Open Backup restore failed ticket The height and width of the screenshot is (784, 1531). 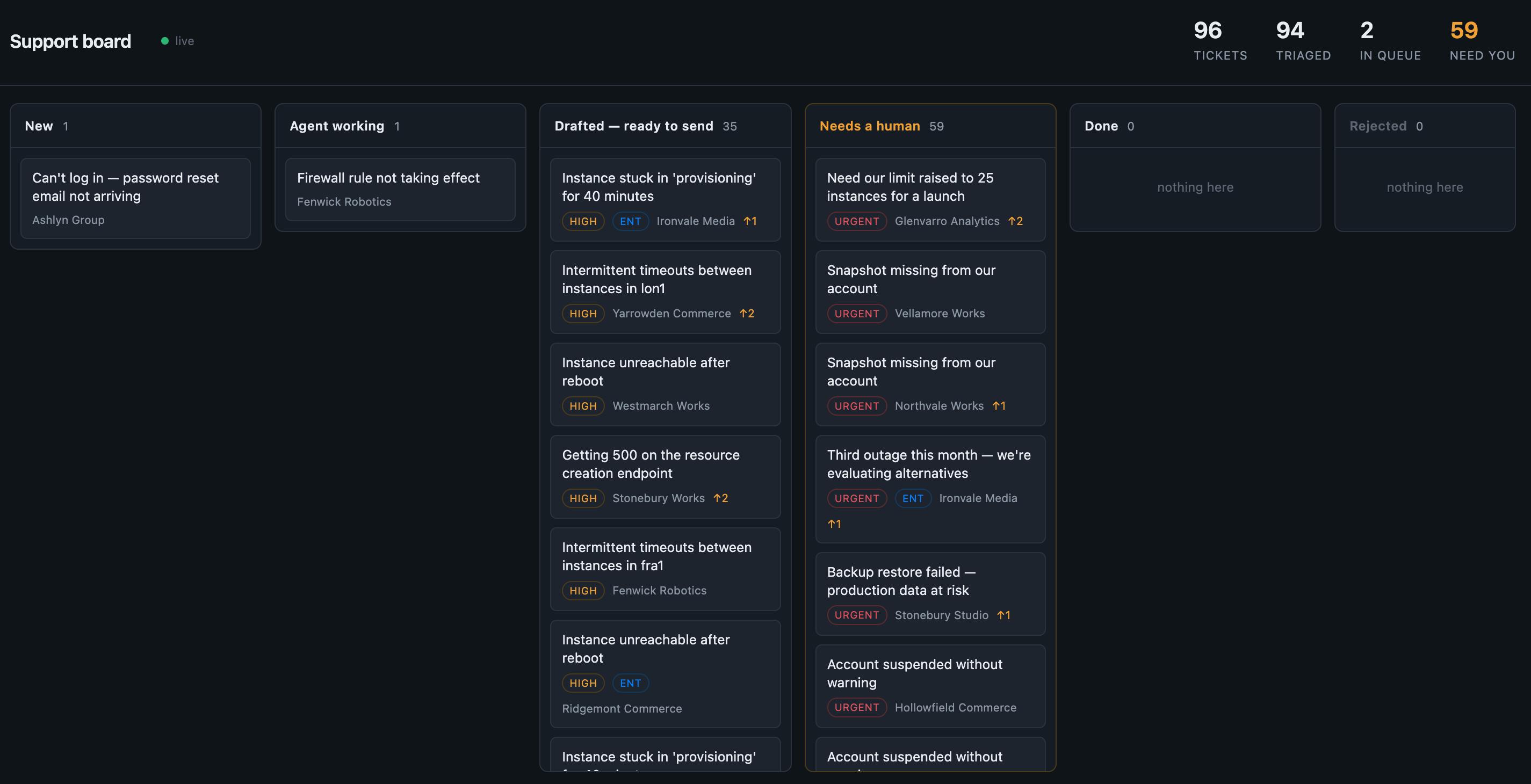tap(930, 593)
